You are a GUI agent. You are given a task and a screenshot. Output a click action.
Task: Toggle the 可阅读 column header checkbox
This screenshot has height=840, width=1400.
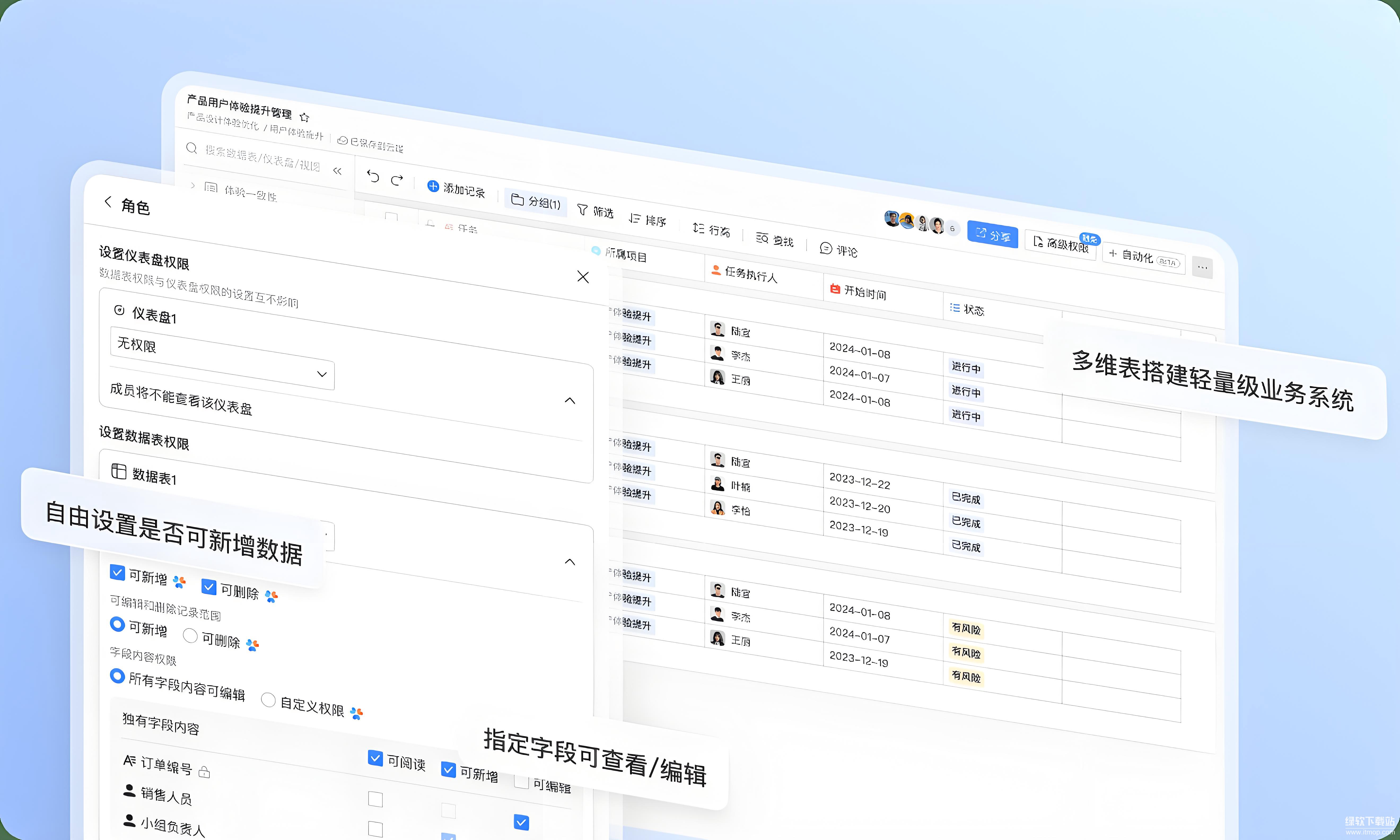pyautogui.click(x=375, y=758)
